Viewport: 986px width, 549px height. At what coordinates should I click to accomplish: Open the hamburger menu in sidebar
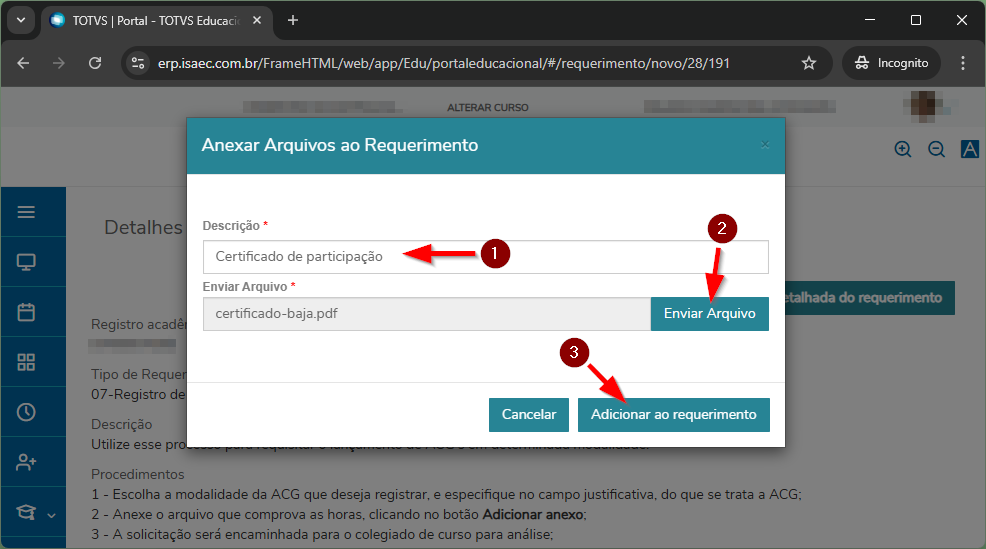(27, 212)
